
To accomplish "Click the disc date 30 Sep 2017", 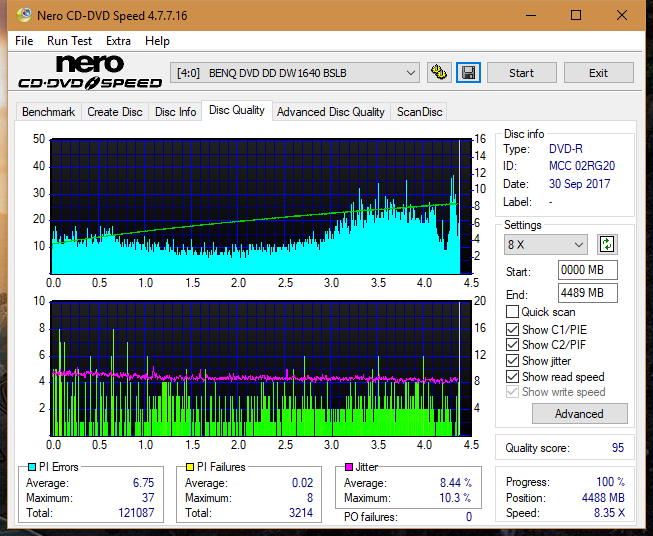I will [579, 184].
